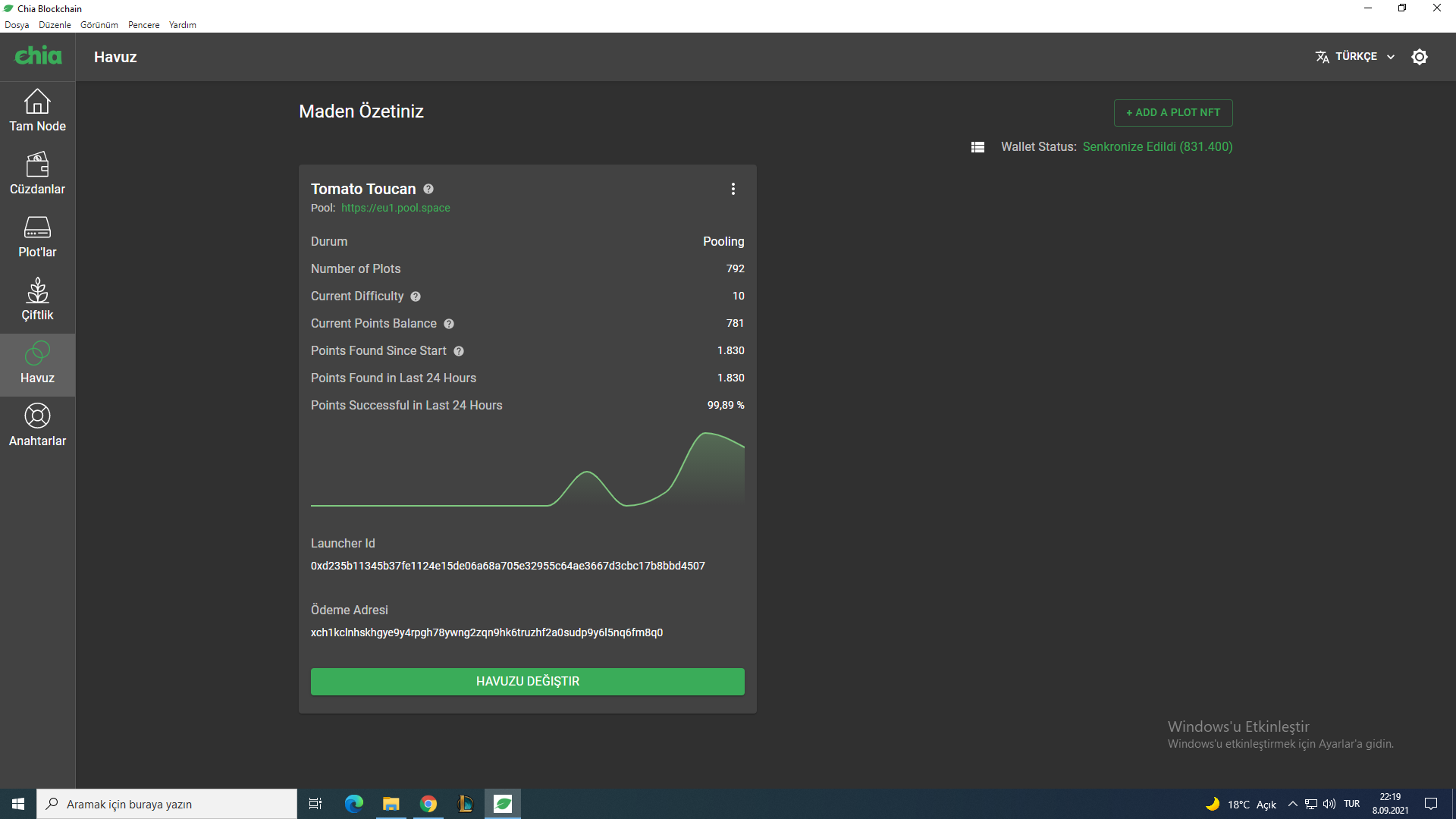Open Task View on the taskbar
The height and width of the screenshot is (819, 1456).
pos(315,804)
